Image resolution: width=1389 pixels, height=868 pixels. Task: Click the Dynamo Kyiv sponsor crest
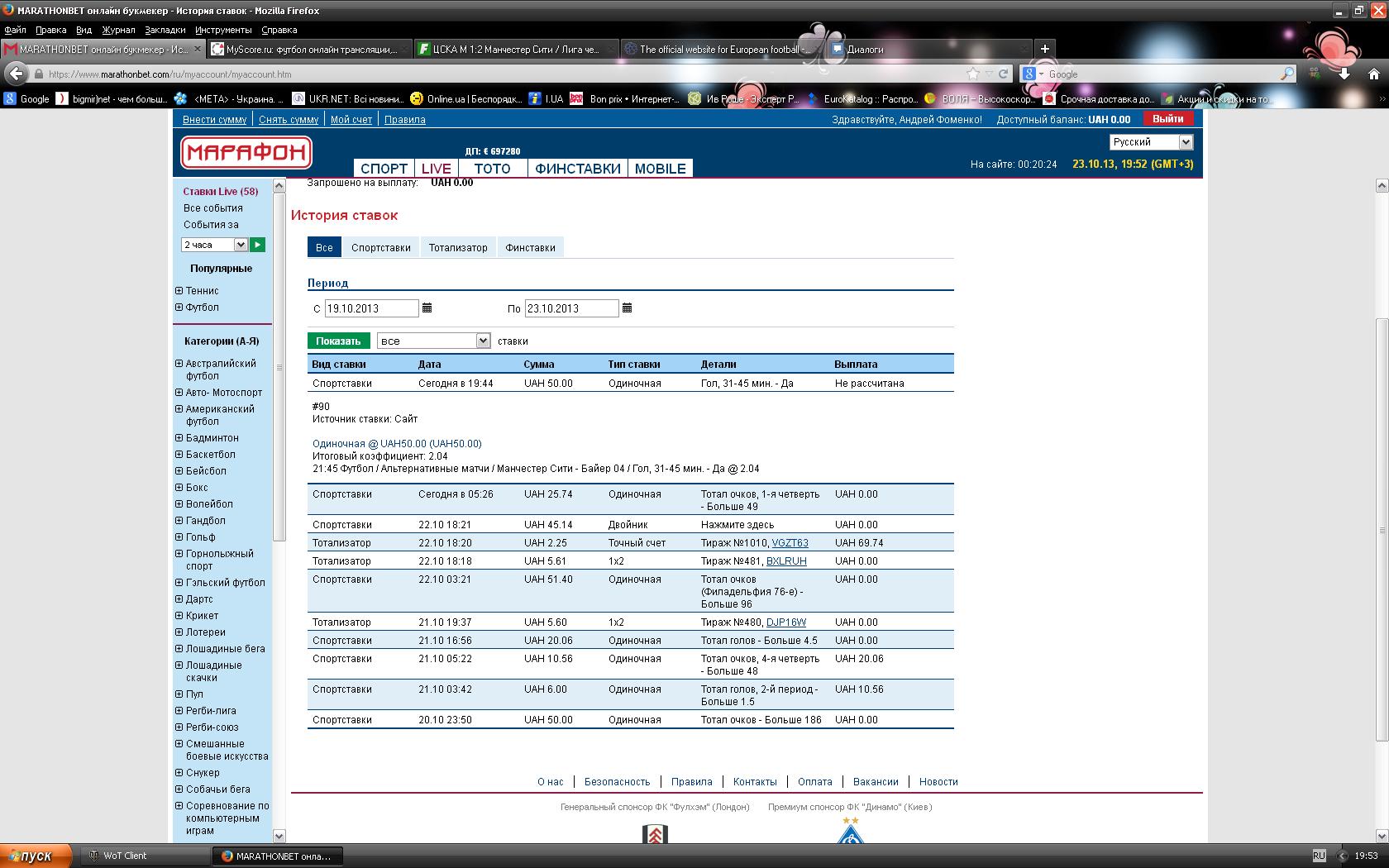(x=850, y=832)
